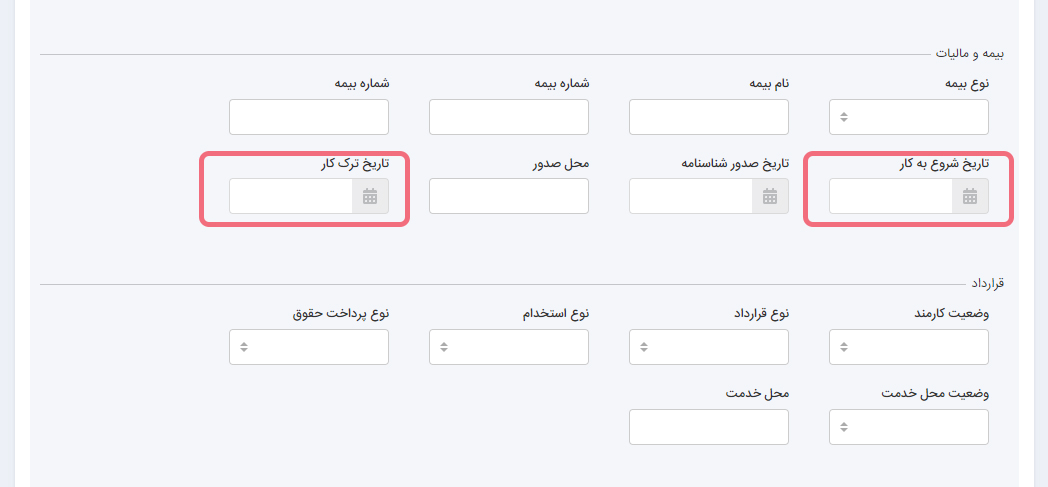Screen dimensions: 1048x487
Task: Focus the محل صدور text field
Action: tap(509, 197)
